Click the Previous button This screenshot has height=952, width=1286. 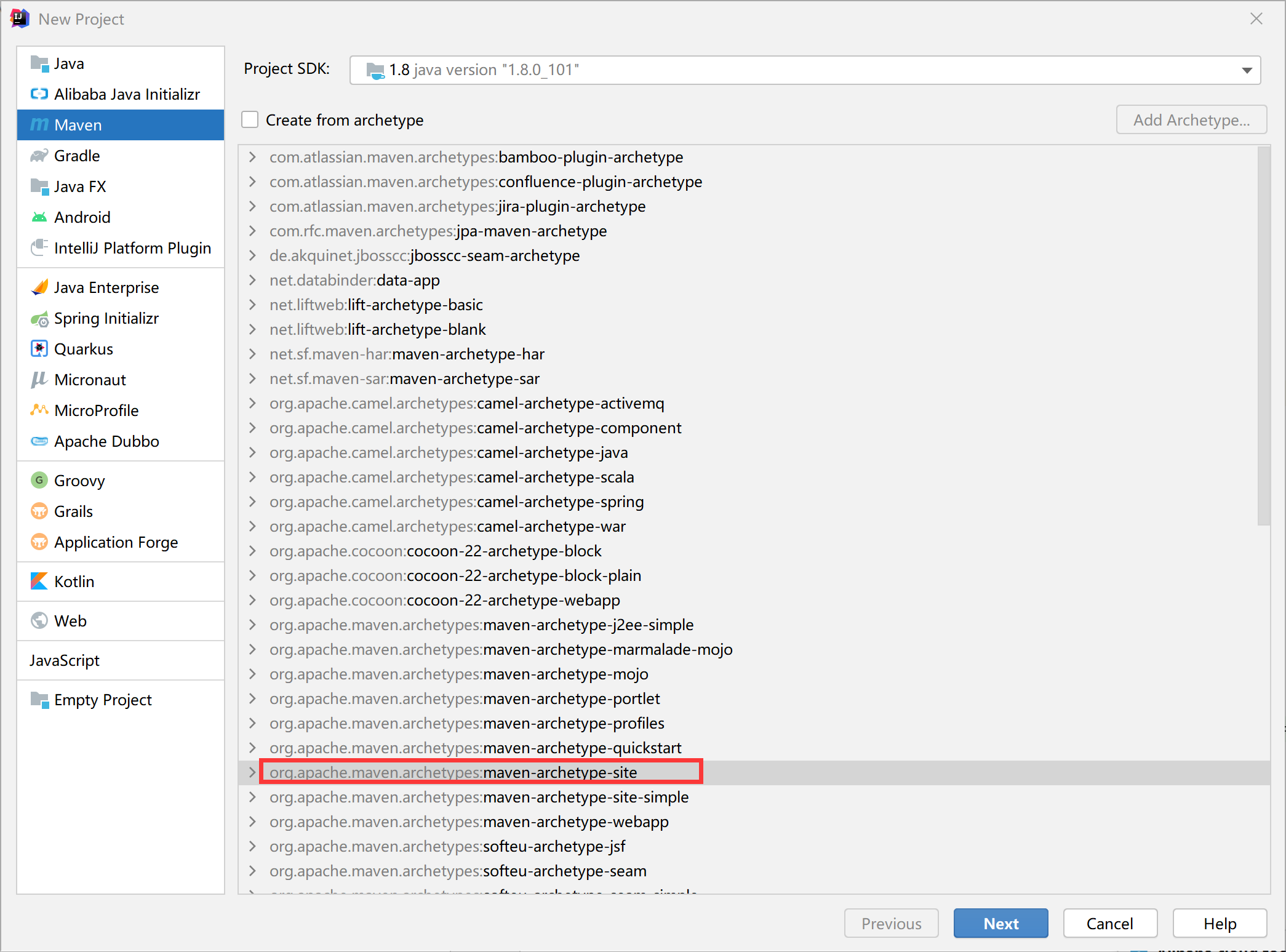(892, 923)
